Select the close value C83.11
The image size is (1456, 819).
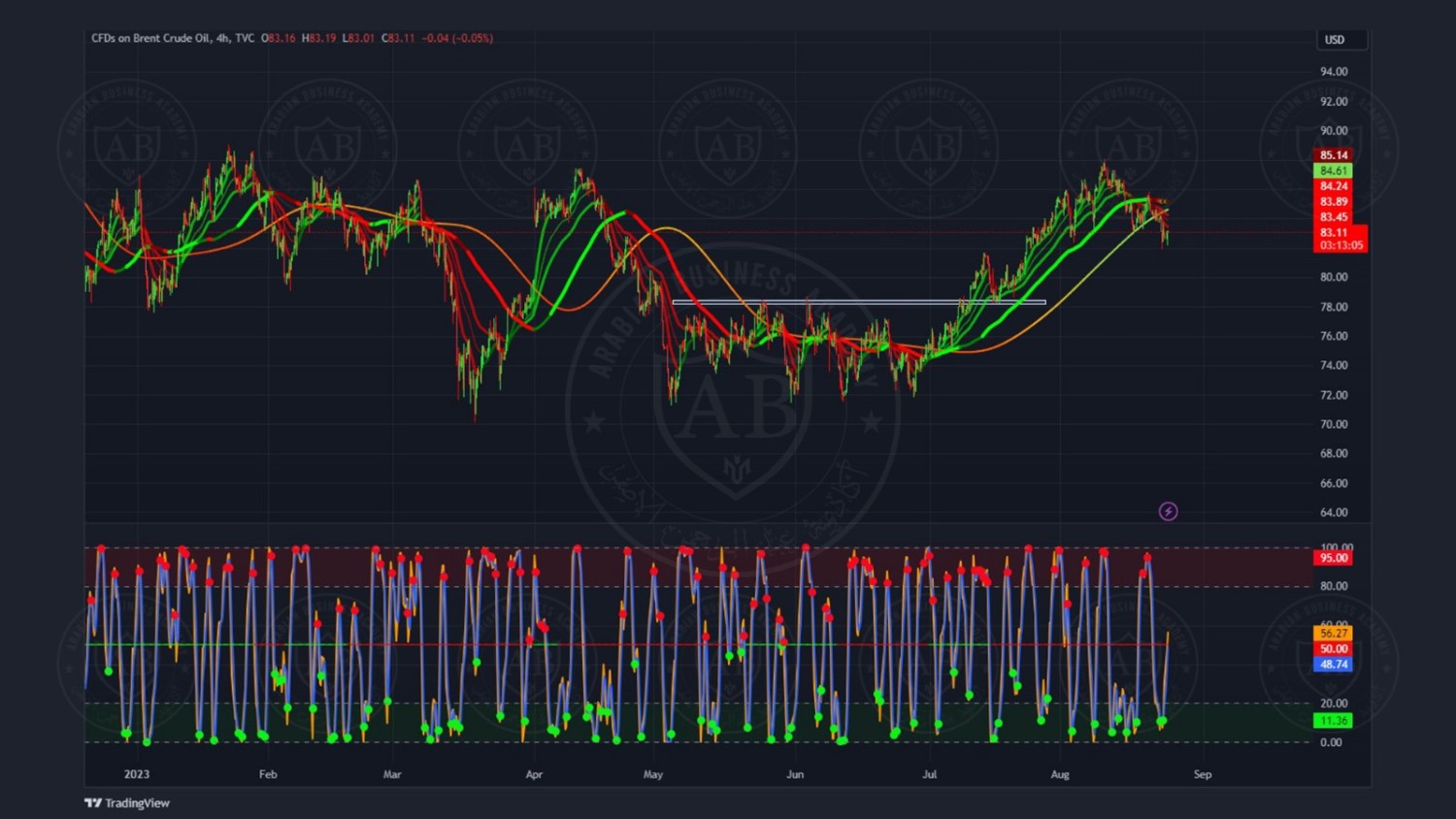[398, 39]
